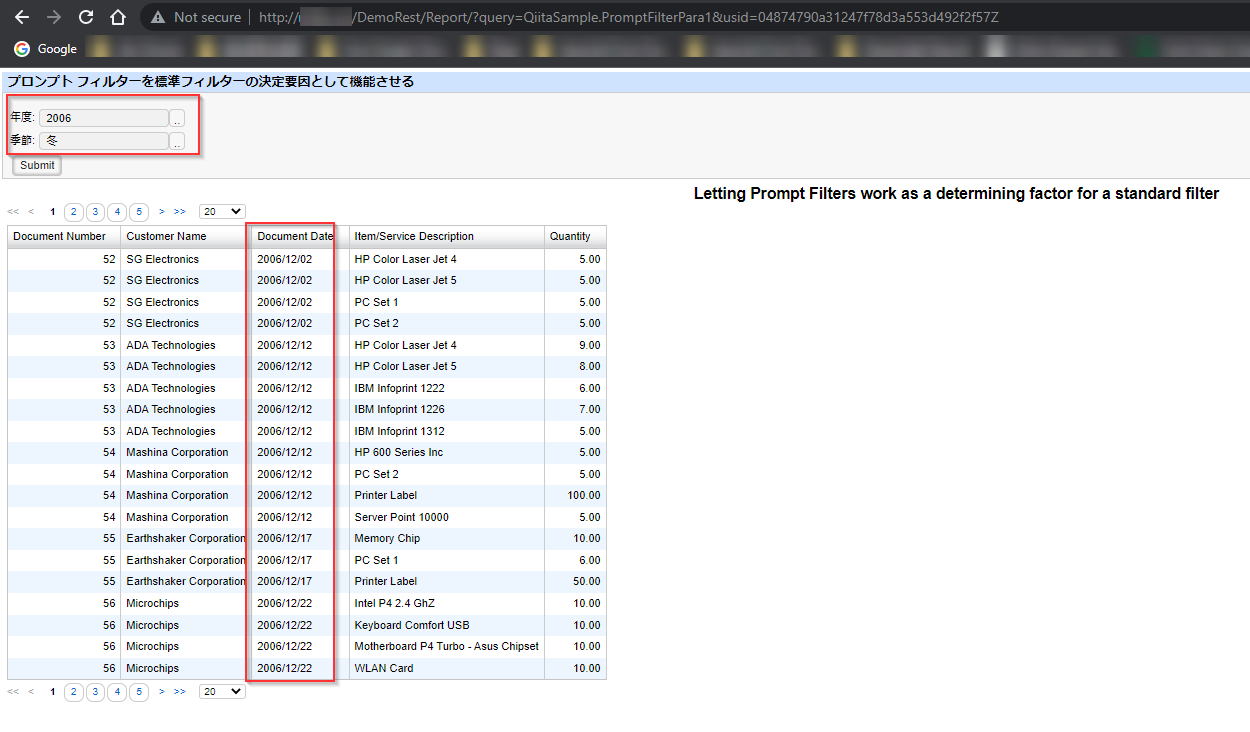Screen dimensions: 1250x732
Task: Open the Google bookmark
Action: [x=46, y=49]
